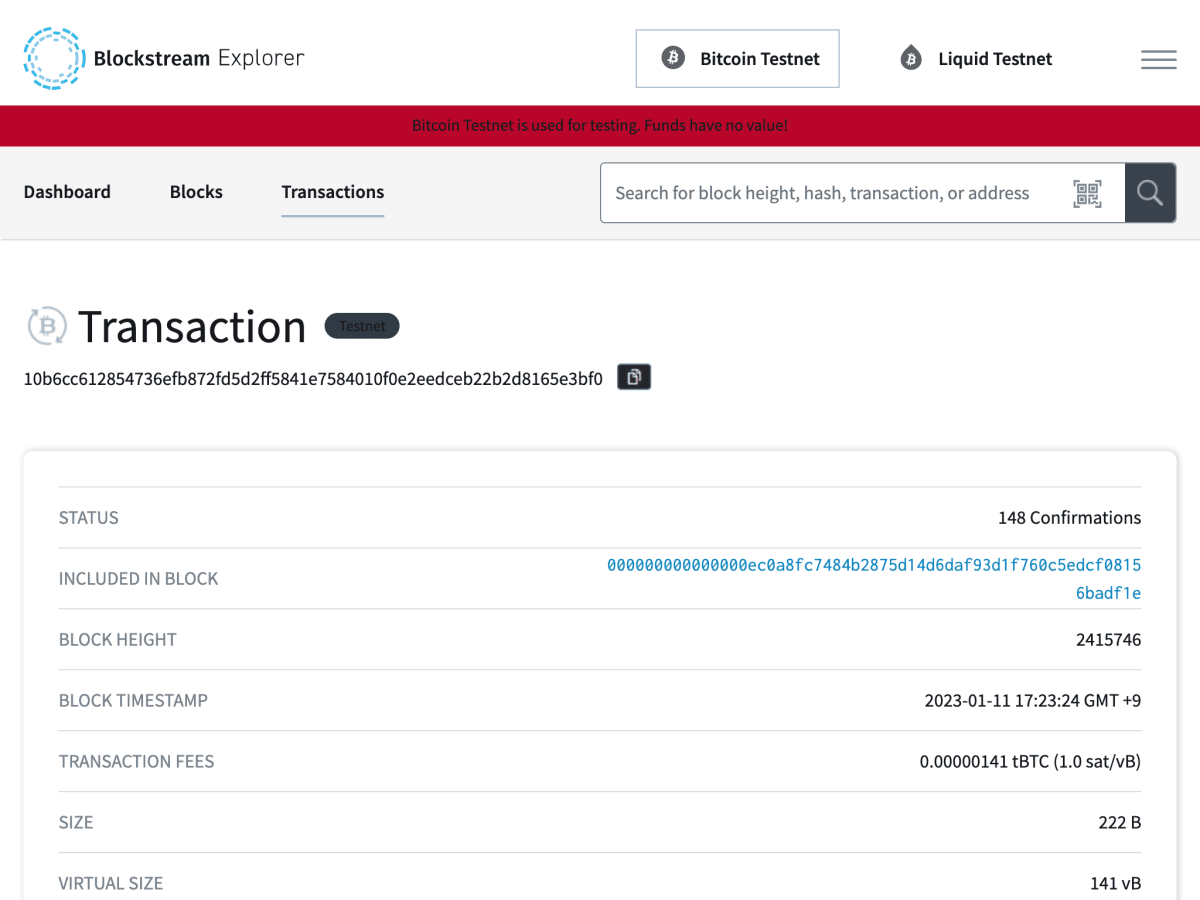Click the size value 222 B
The width and height of the screenshot is (1200, 900).
tap(1120, 823)
